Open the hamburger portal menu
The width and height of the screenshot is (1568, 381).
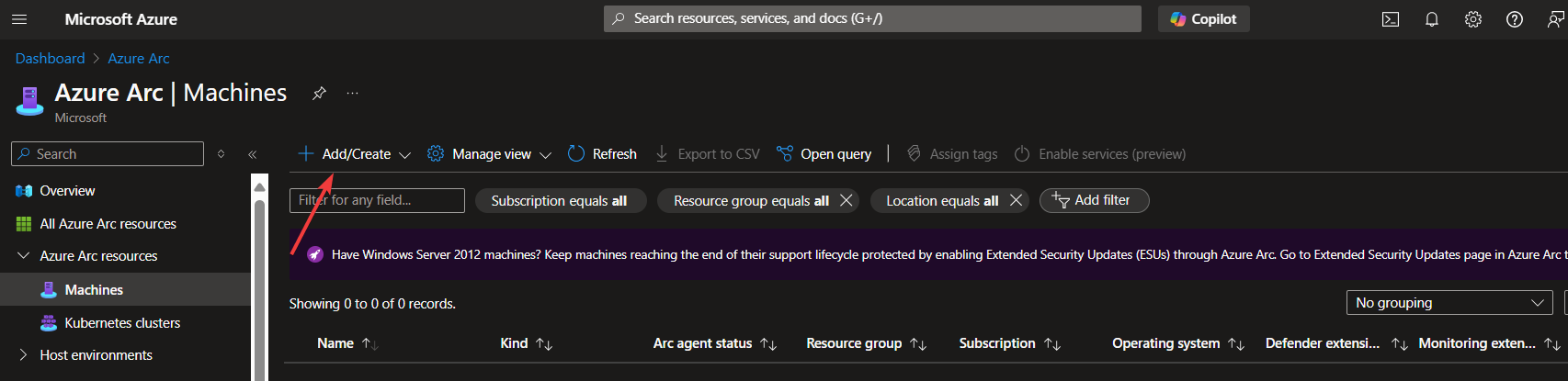pyautogui.click(x=19, y=19)
